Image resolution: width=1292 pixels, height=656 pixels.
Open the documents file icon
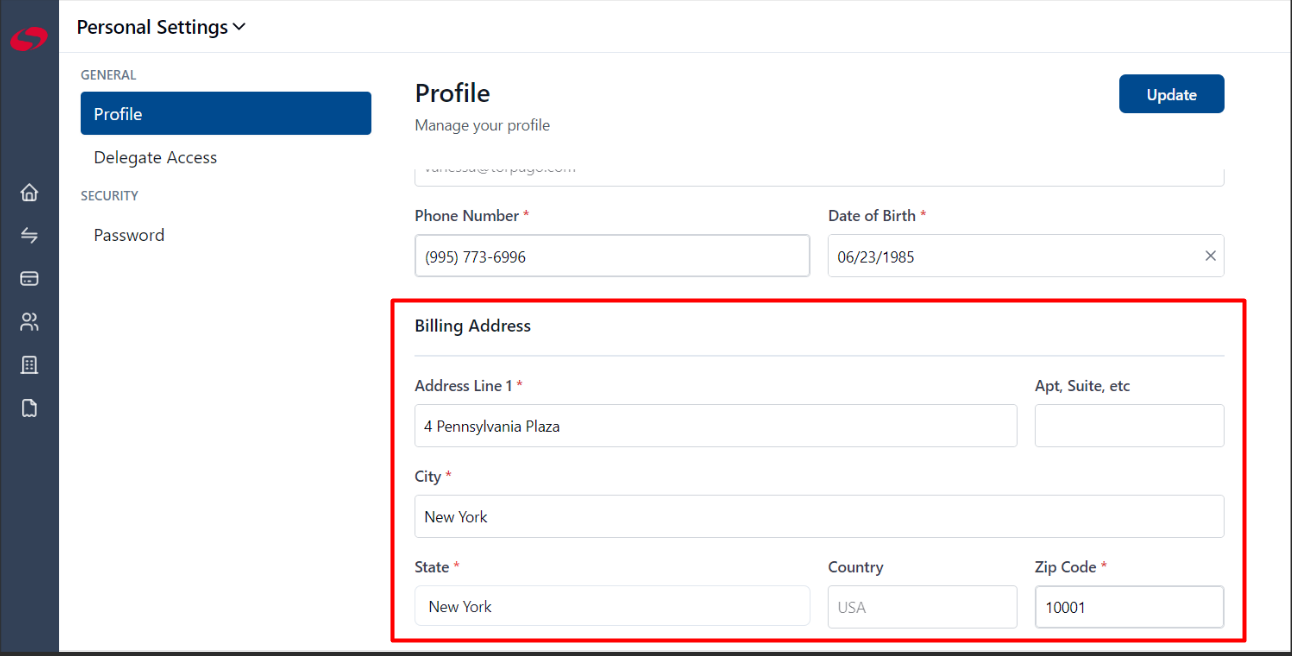point(29,408)
